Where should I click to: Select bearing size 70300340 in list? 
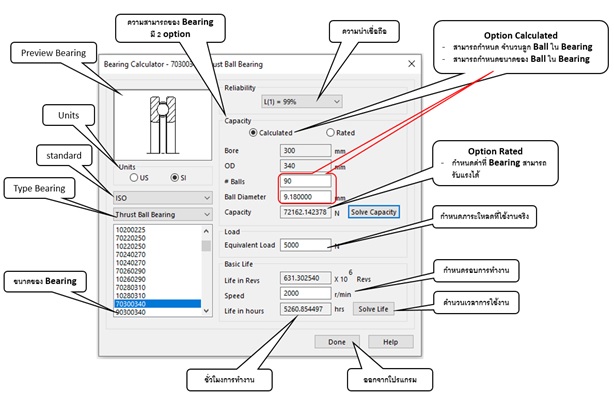pyautogui.click(x=158, y=304)
